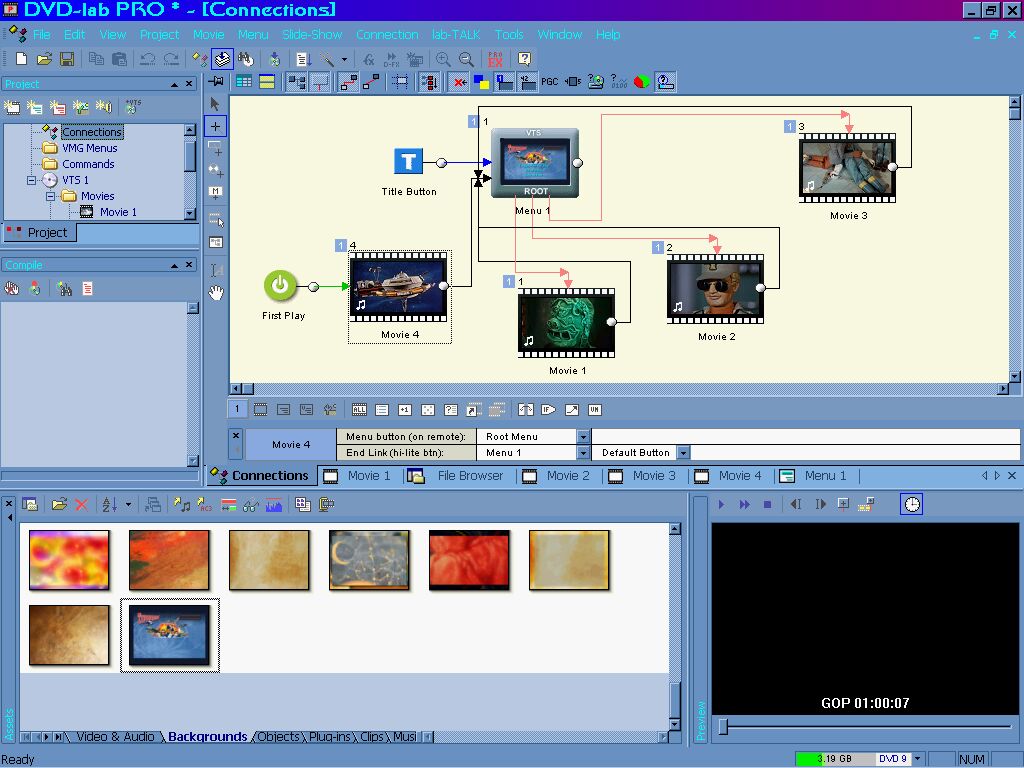Image resolution: width=1024 pixels, height=768 pixels.
Task: Click the red X delete-connection icon
Action: coord(460,82)
